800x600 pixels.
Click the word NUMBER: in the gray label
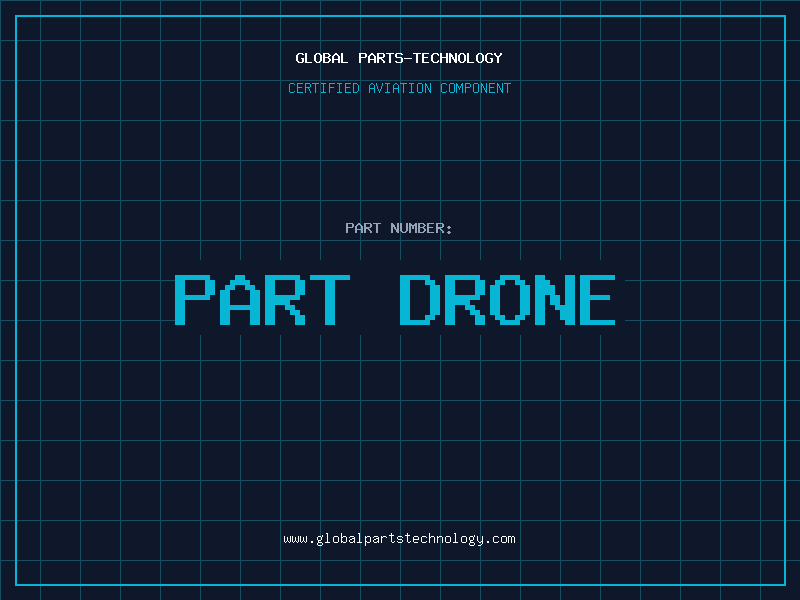tap(421, 228)
